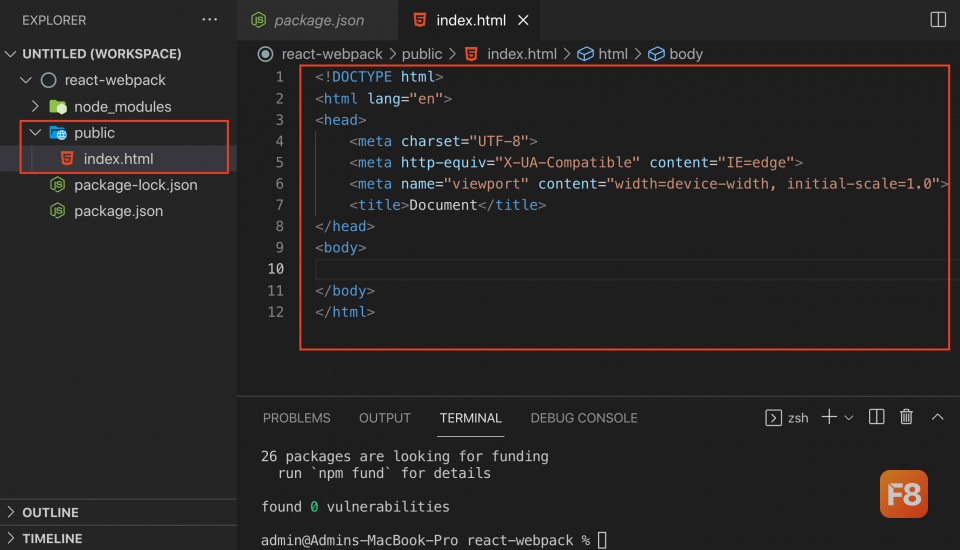Click the public folder globe icon
The image size is (960, 550).
(58, 132)
